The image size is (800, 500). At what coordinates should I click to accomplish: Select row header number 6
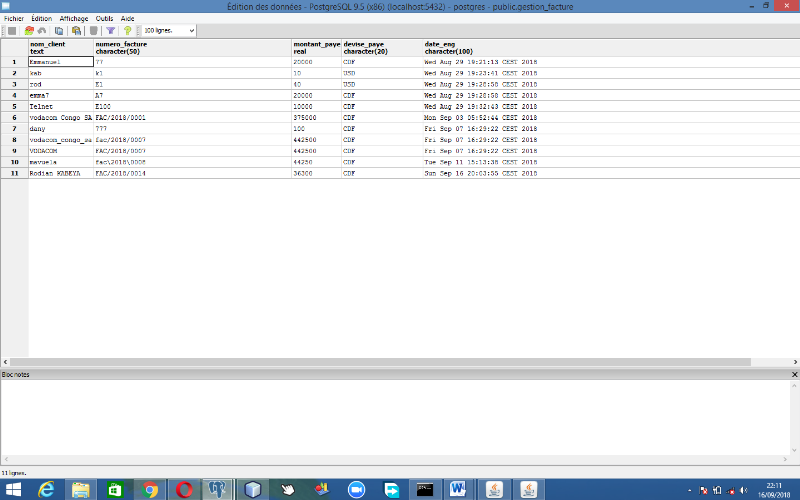point(14,117)
